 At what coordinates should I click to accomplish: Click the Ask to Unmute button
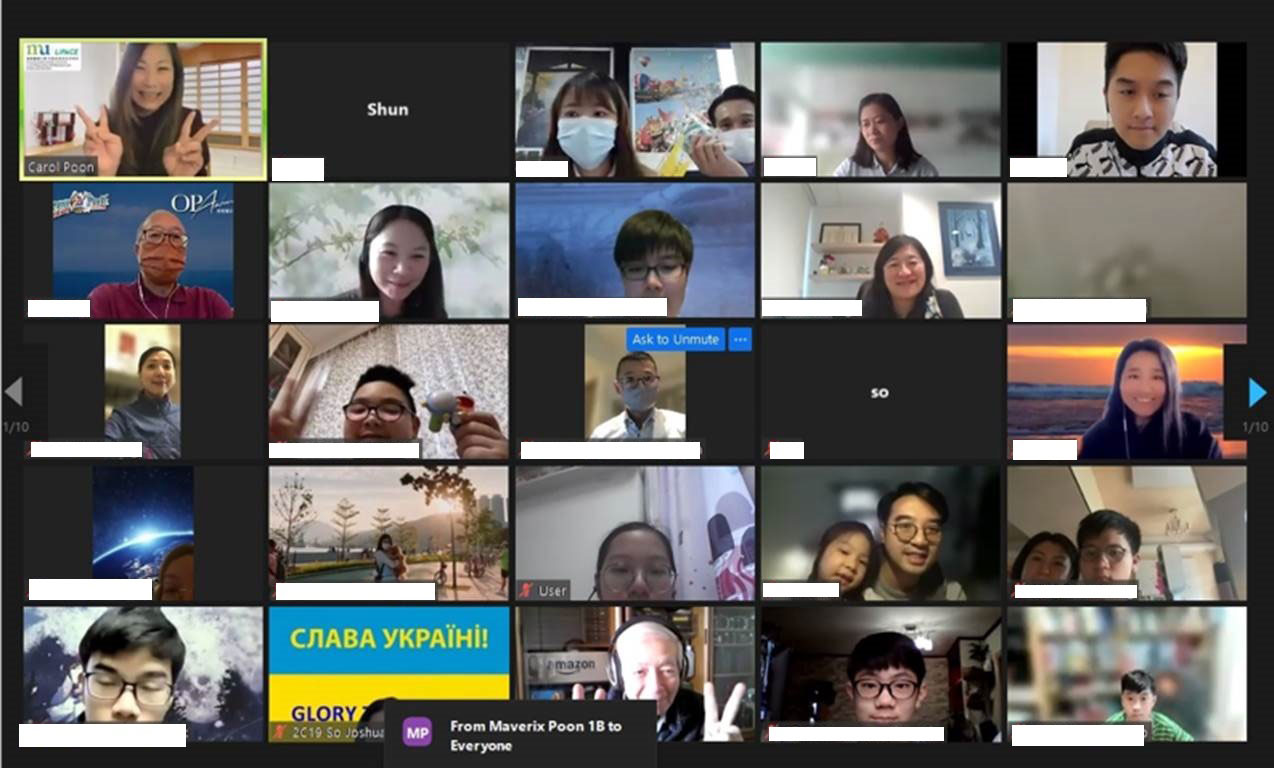[x=675, y=340]
